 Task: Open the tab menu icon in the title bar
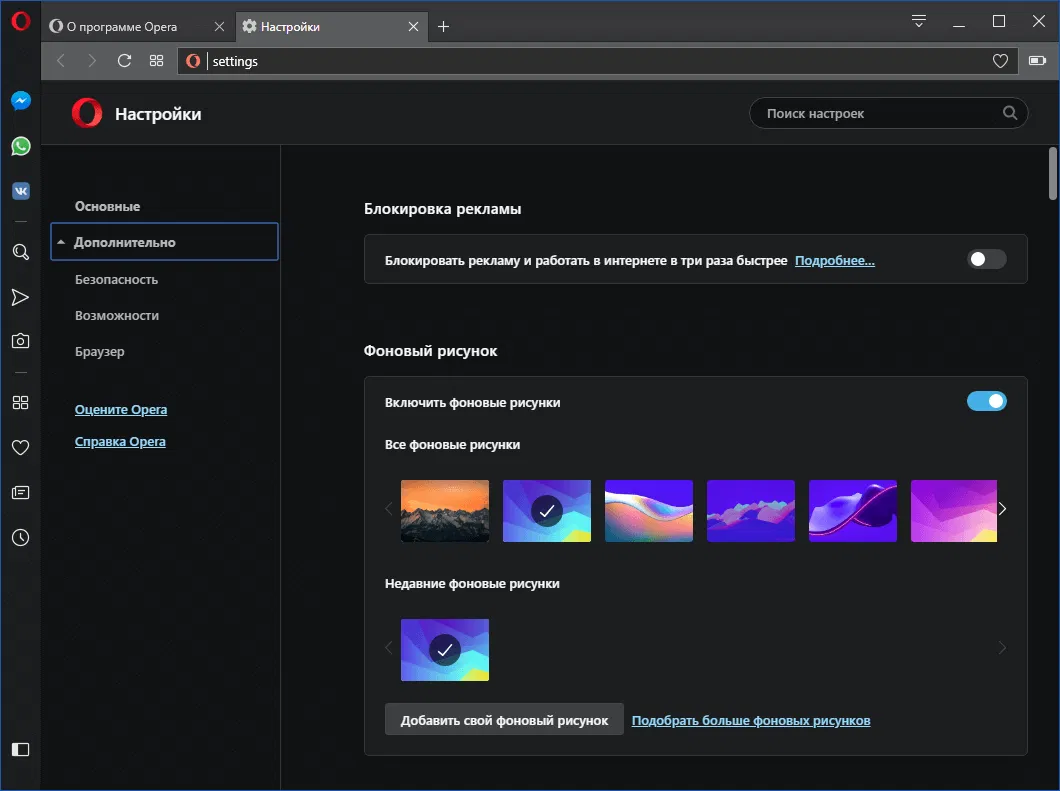(918, 21)
